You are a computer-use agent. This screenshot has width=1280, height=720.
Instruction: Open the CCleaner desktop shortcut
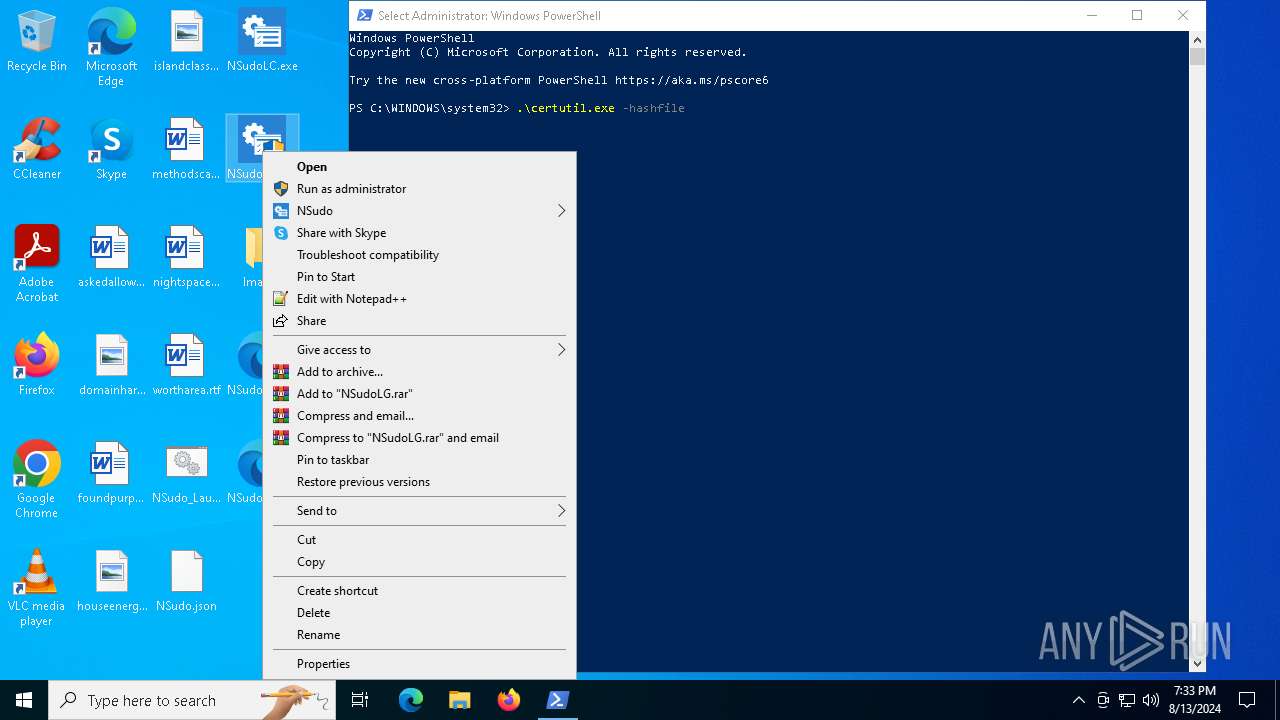[37, 150]
